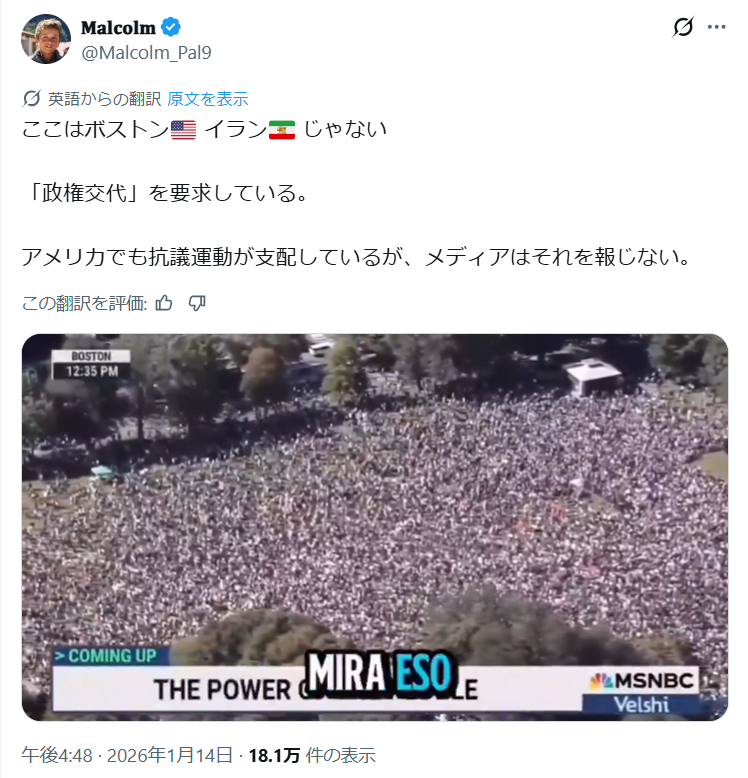The height and width of the screenshot is (778, 748).
Task: Rate translation with thumbs up
Action: (164, 303)
